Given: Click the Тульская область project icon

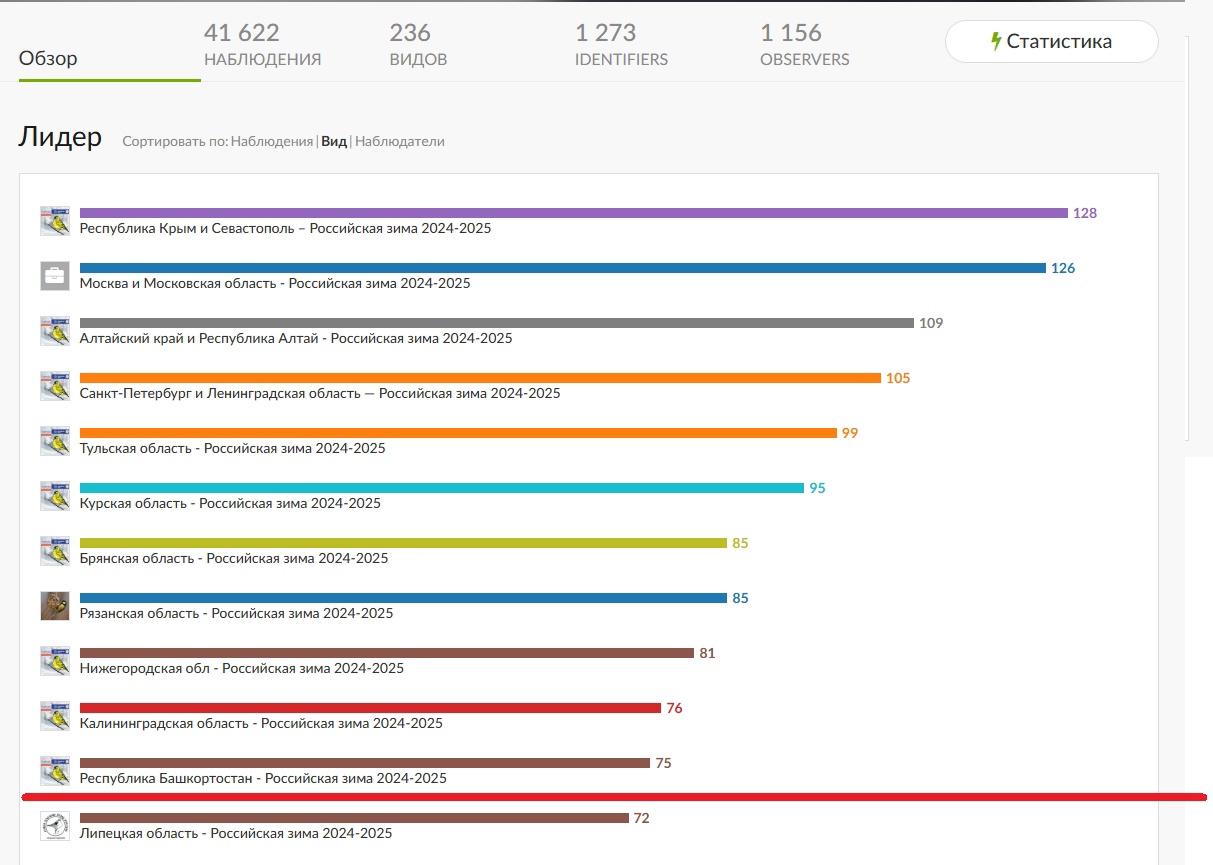Looking at the screenshot, I should (55, 441).
